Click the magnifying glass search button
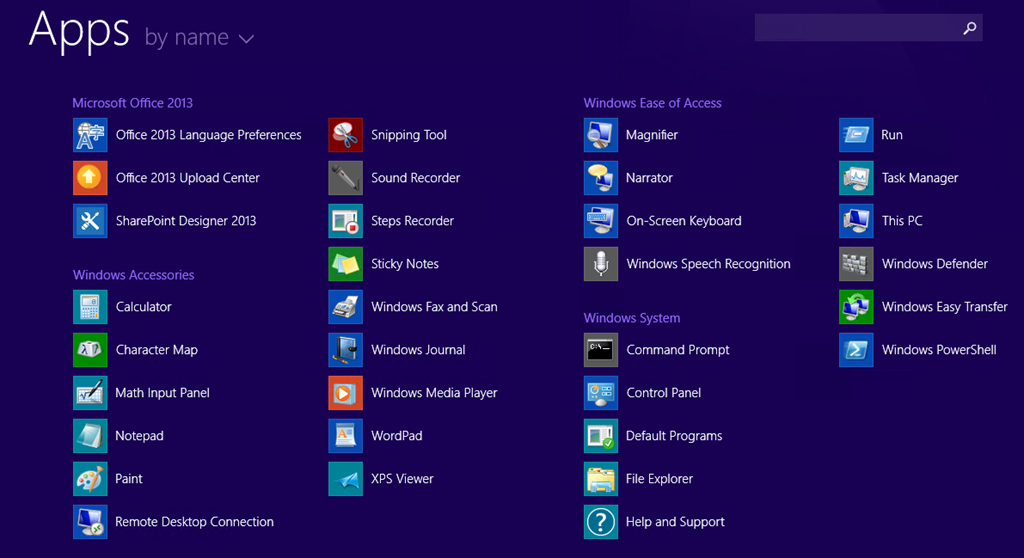Viewport: 1024px width, 558px height. (x=970, y=27)
